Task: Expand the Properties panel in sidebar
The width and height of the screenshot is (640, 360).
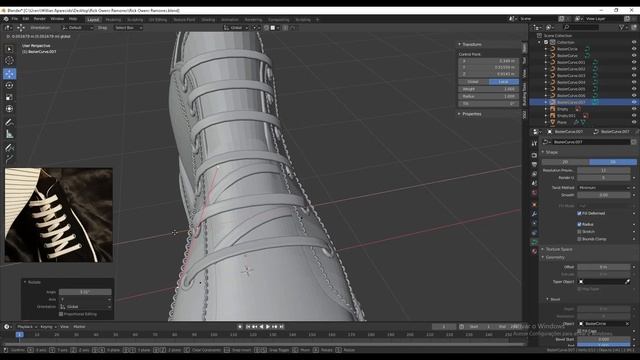Action: point(460,114)
